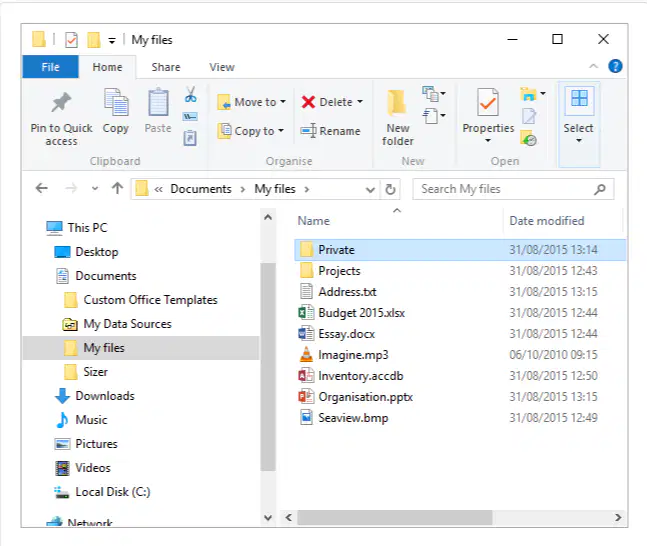The width and height of the screenshot is (647, 546).
Task: Click the Copy icon in Clipboard group
Action: tap(116, 102)
